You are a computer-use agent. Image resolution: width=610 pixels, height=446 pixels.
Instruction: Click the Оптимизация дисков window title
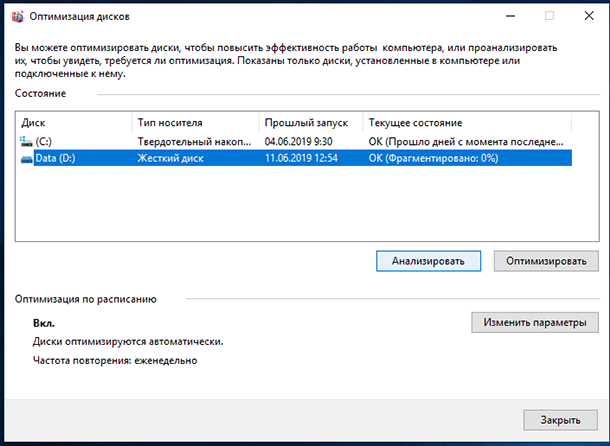(79, 17)
